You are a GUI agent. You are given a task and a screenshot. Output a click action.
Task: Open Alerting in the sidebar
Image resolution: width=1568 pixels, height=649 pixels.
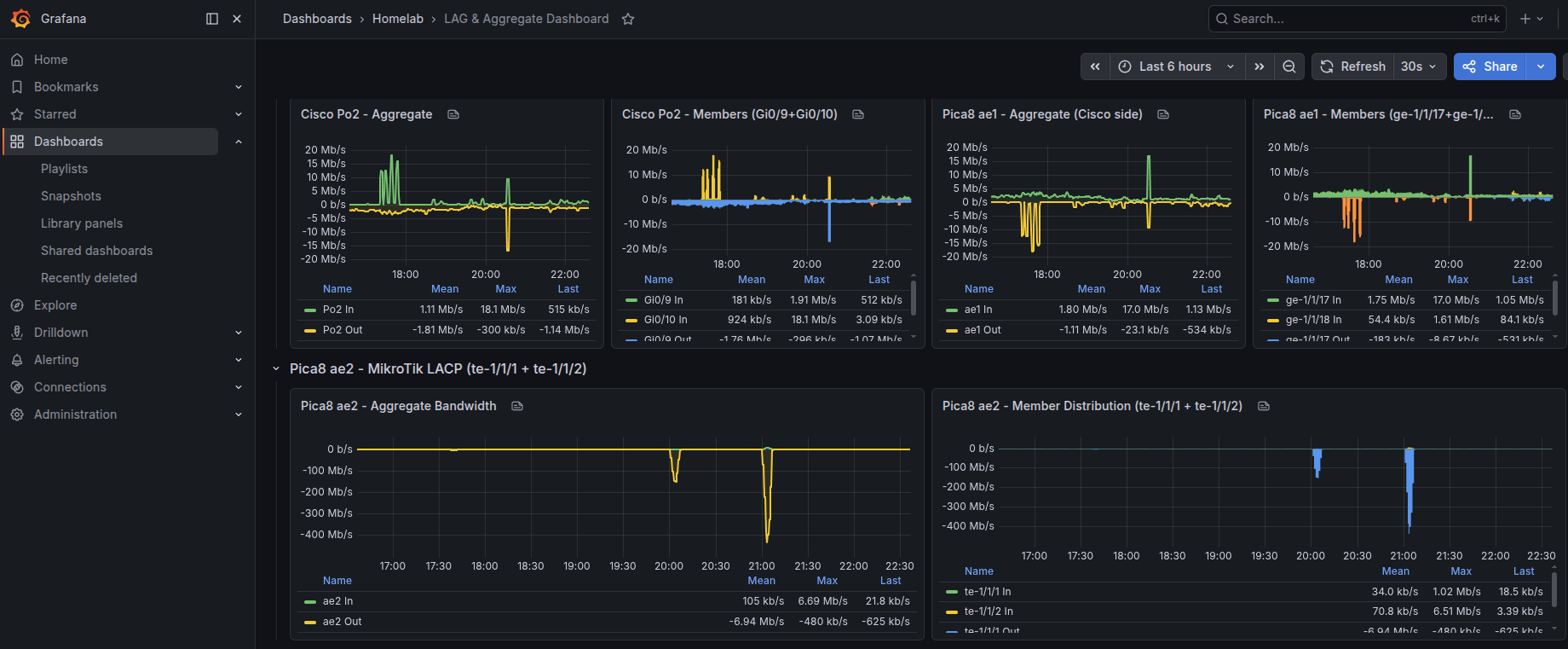(x=56, y=360)
